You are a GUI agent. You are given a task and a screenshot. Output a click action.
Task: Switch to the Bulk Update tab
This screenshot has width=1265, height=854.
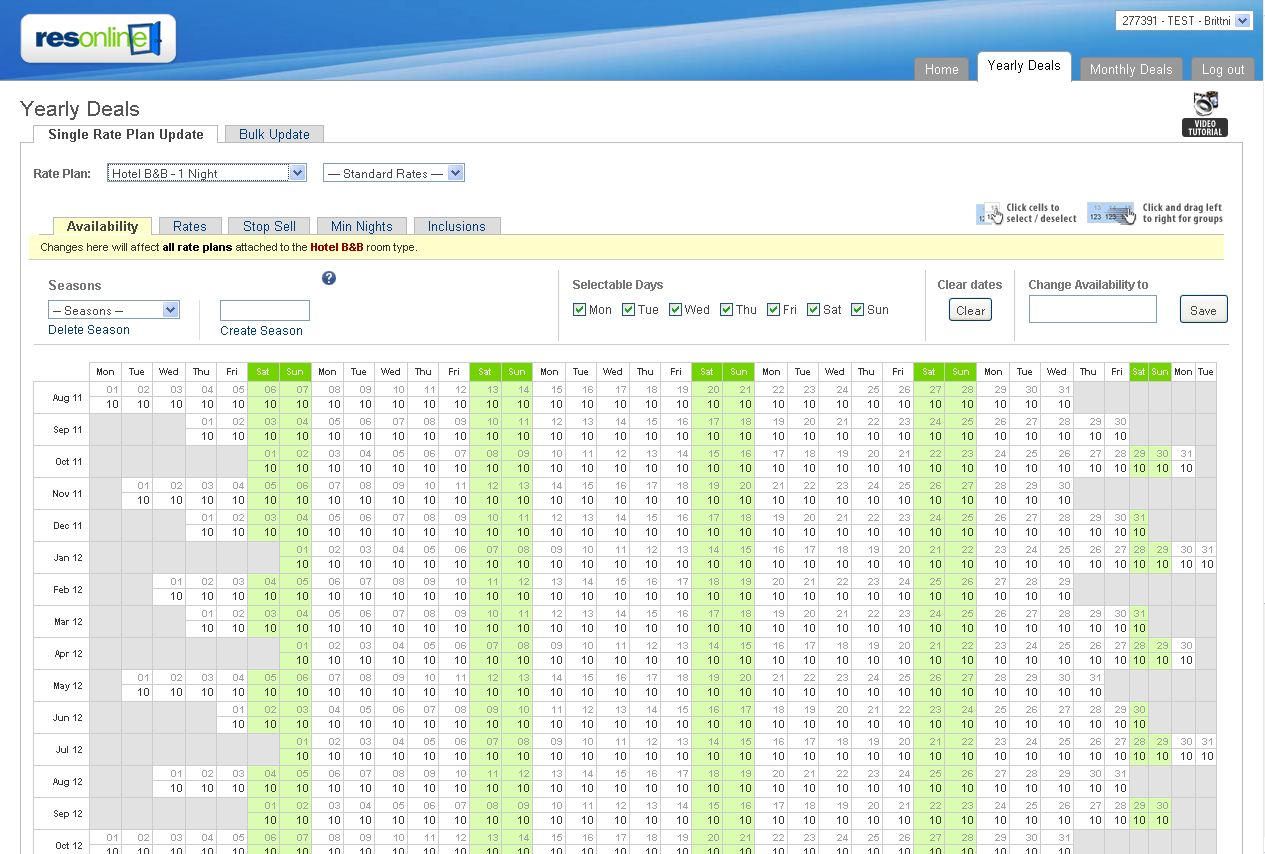[274, 134]
